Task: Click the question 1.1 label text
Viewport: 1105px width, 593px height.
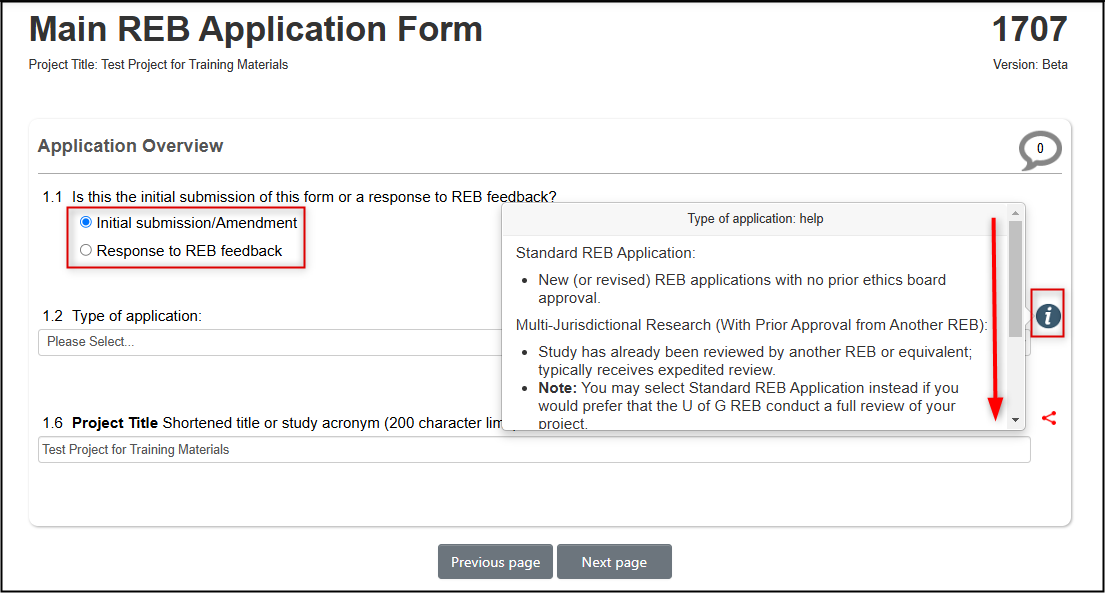Action: (x=314, y=197)
